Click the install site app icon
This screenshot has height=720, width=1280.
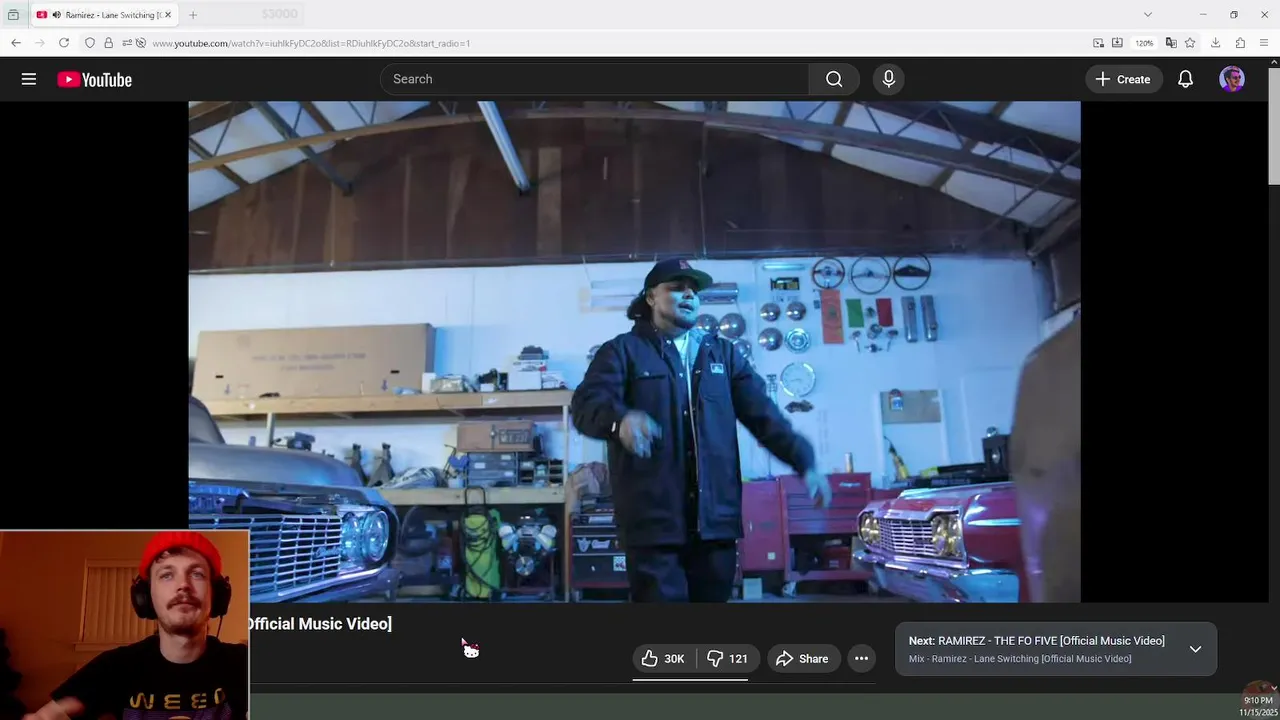tap(1117, 43)
